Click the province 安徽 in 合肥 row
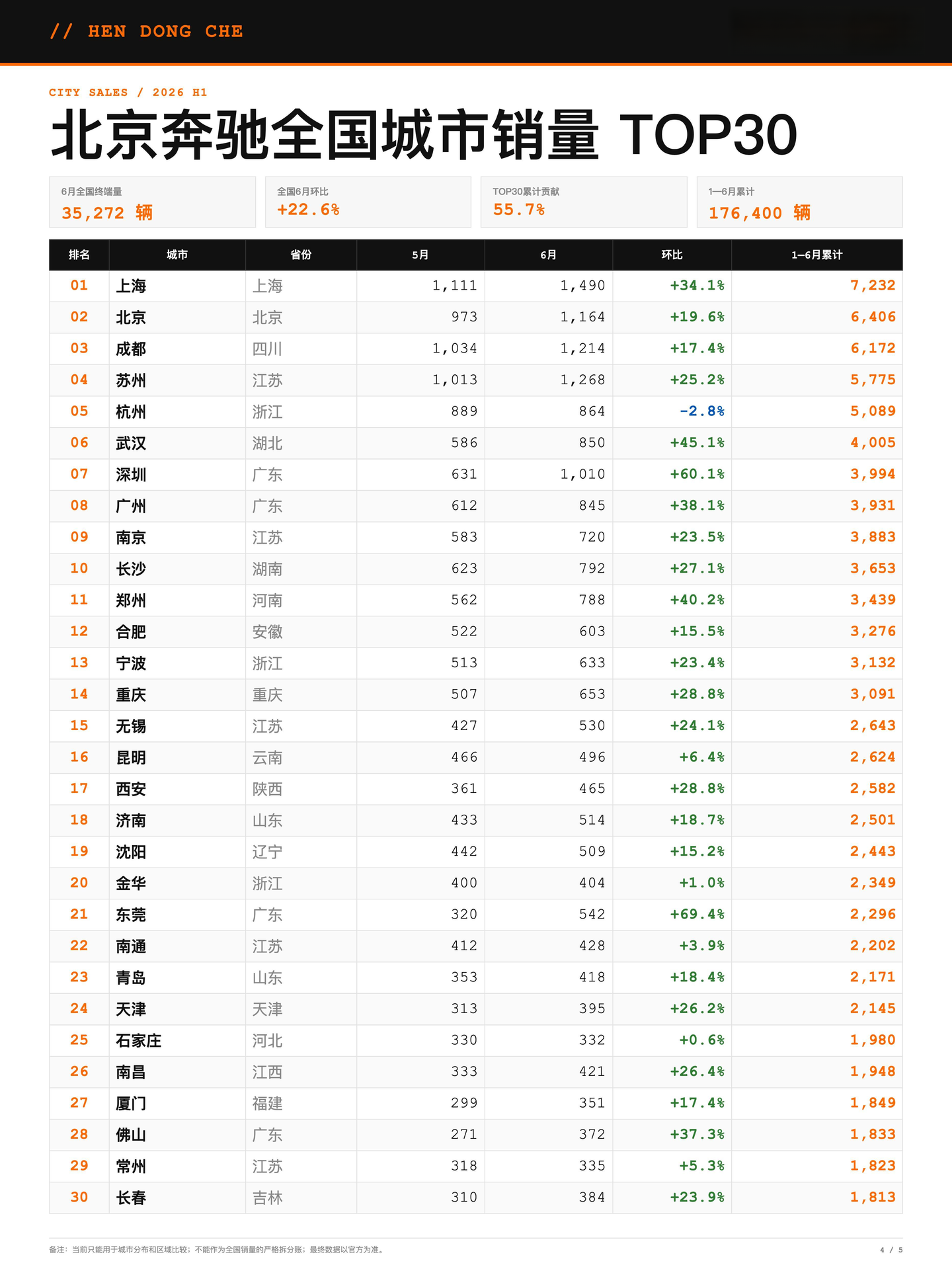Screen dimensions: 952x1273 (x=268, y=632)
